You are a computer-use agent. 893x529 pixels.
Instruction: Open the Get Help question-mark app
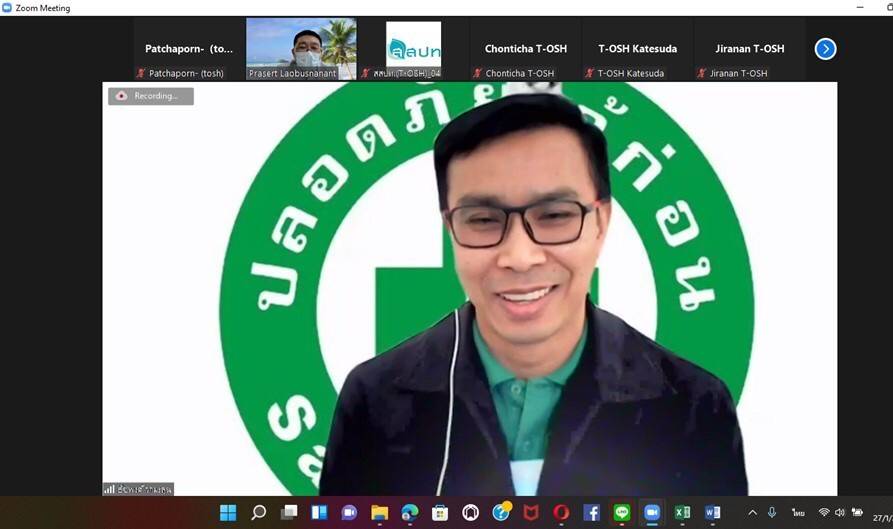501,511
